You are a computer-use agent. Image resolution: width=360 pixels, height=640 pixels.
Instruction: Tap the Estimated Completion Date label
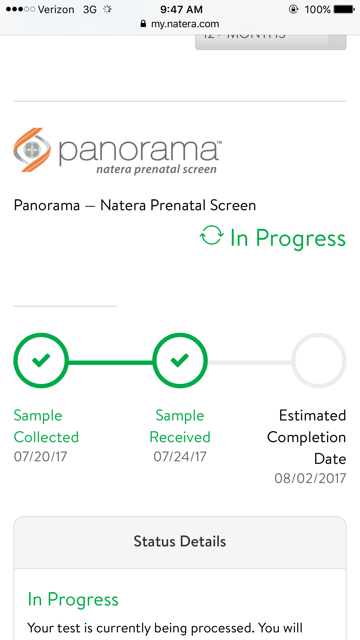[x=307, y=437]
